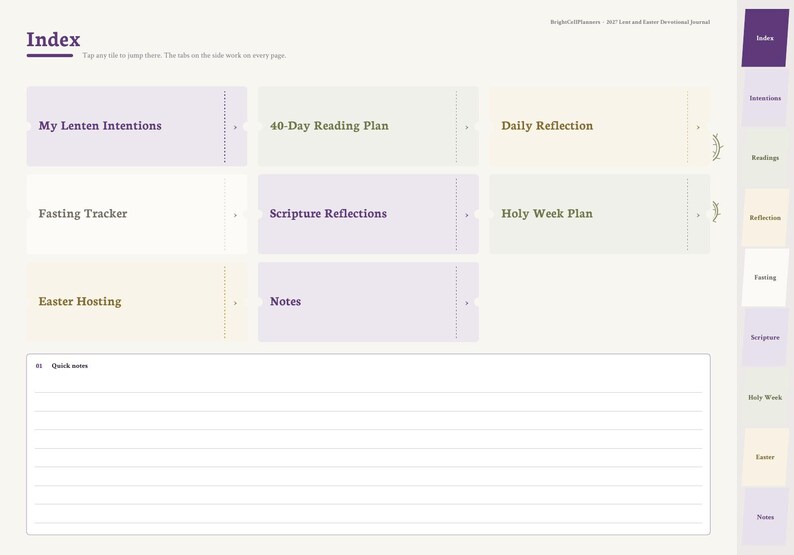Switch to the Reflection side tab
The height and width of the screenshot is (555, 794).
pyautogui.click(x=765, y=218)
